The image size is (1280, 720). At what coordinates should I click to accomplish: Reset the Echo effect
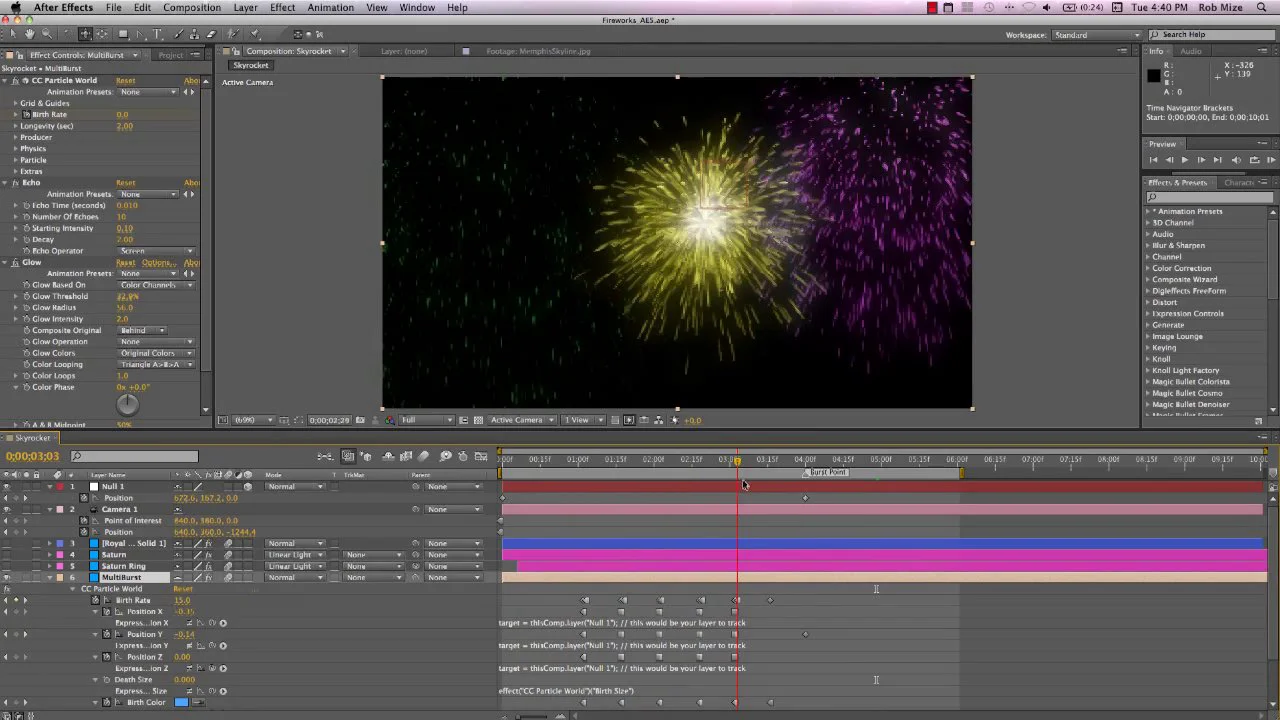point(125,183)
